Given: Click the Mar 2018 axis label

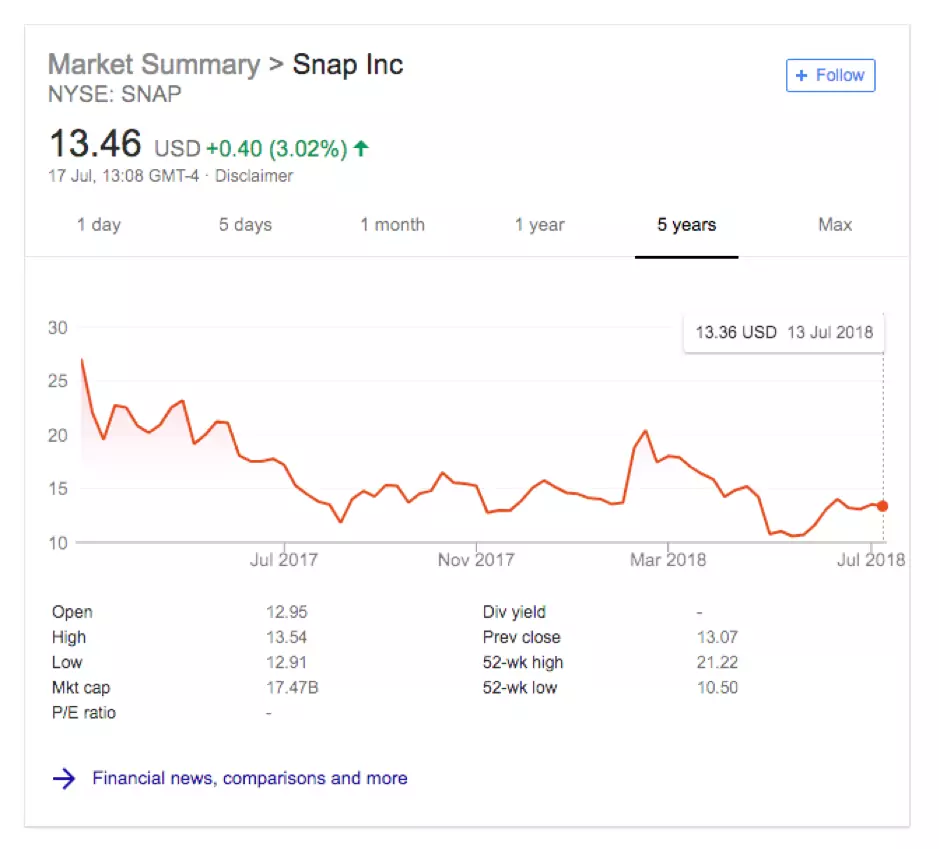Looking at the screenshot, I should click(668, 560).
